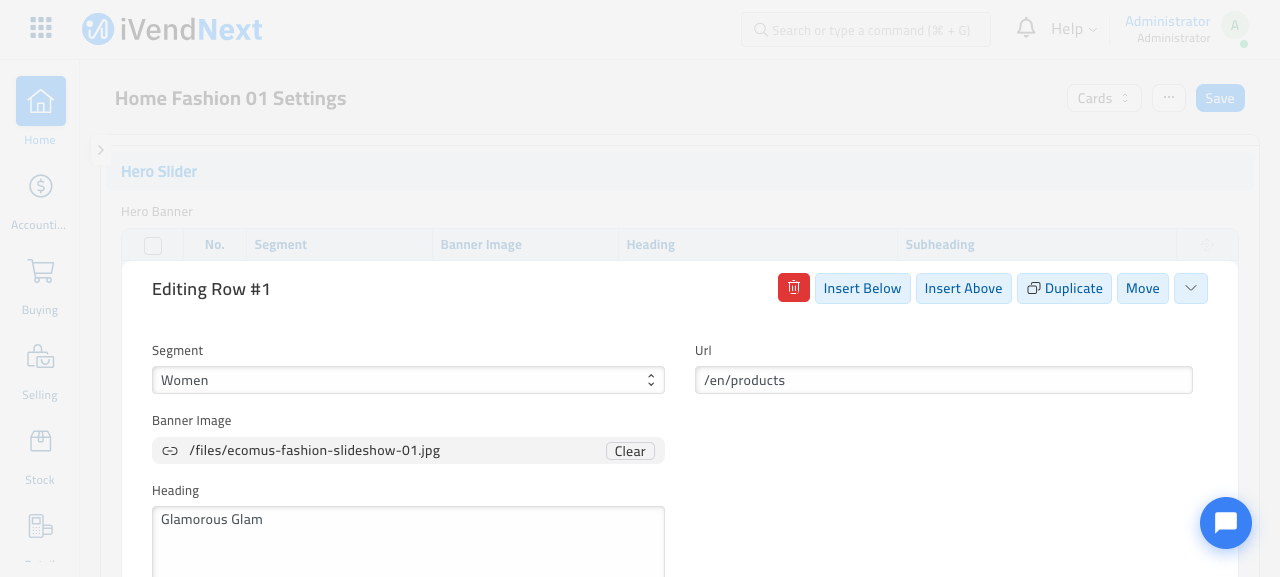
Task: Open the Accounting module icon
Action: click(41, 186)
